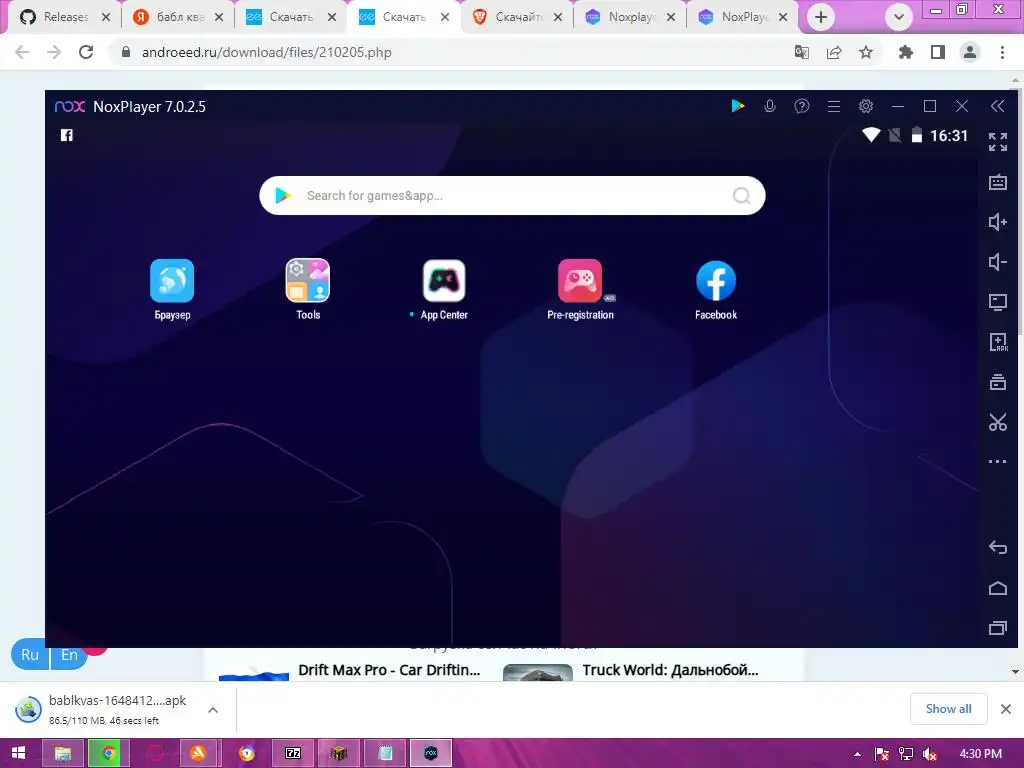Open NoxPlayer system settings gear
This screenshot has width=1024, height=768.
click(866, 106)
